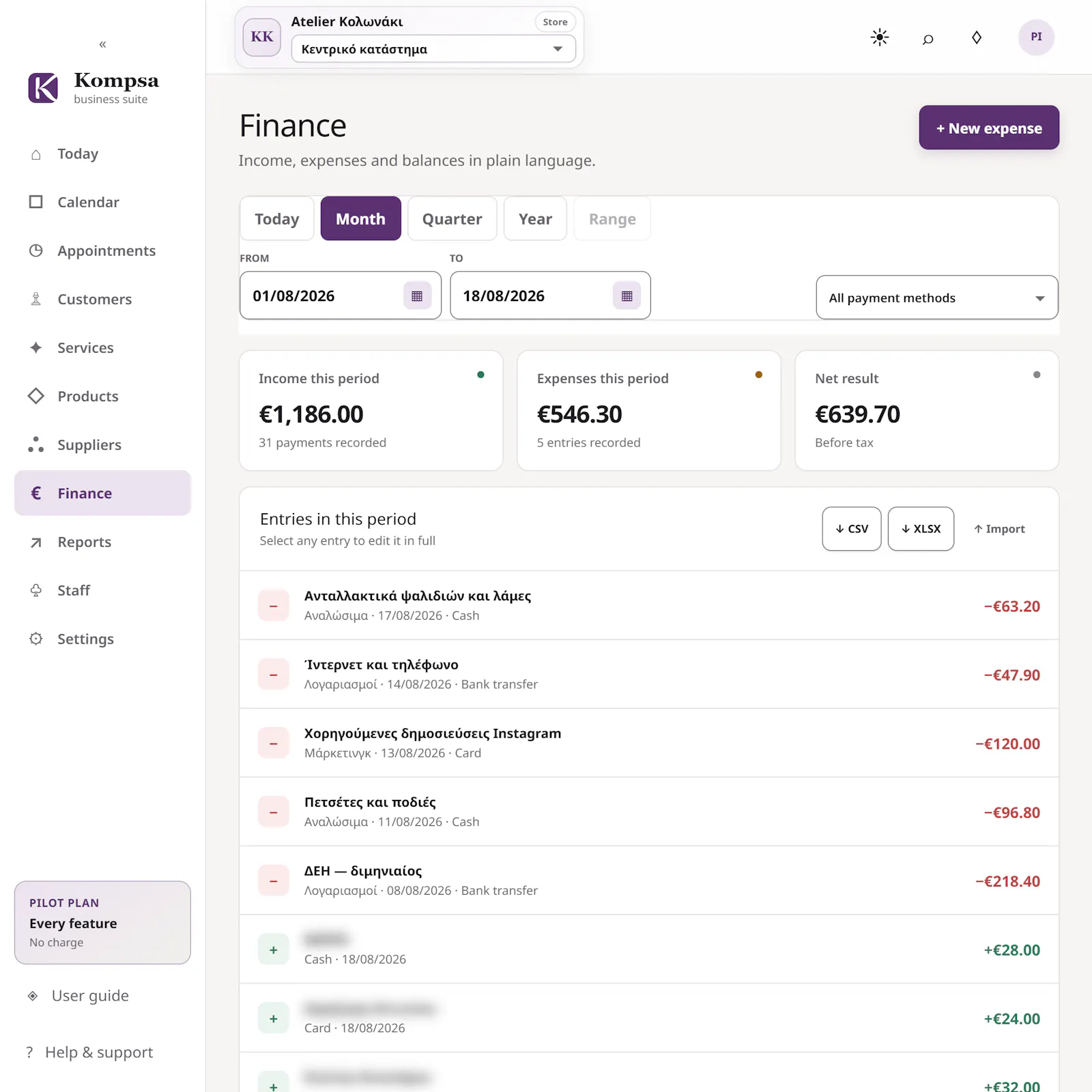Open the Services section
This screenshot has width=1092, height=1092.
(102, 347)
